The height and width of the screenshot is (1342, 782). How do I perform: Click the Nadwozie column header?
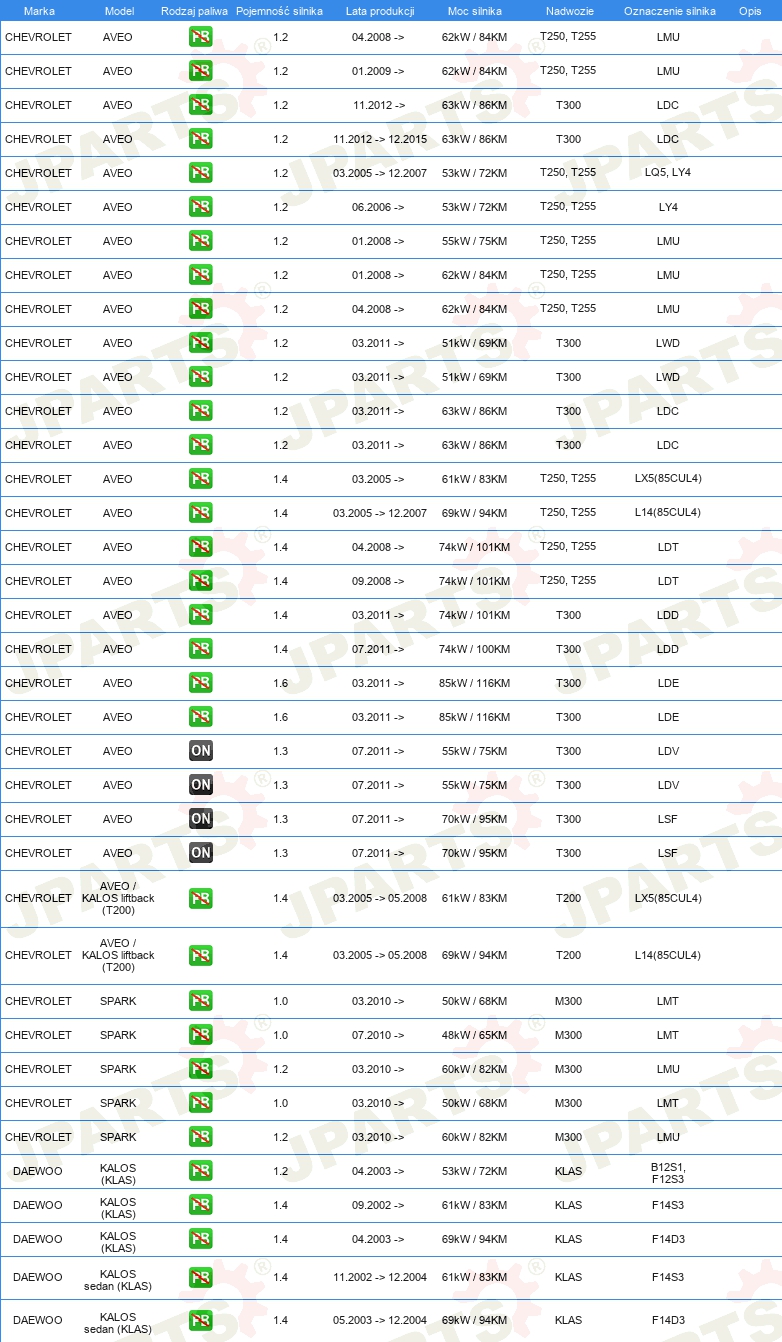pyautogui.click(x=569, y=10)
